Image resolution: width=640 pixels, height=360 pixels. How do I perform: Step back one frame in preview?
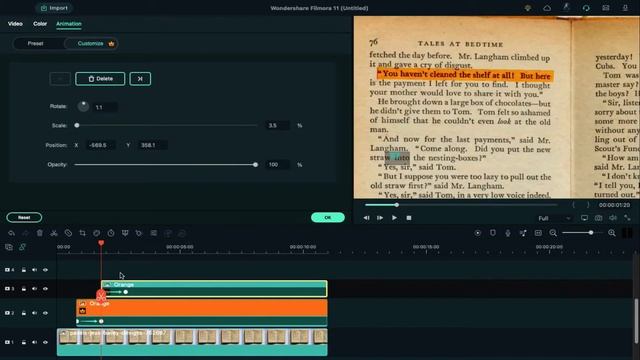point(367,218)
